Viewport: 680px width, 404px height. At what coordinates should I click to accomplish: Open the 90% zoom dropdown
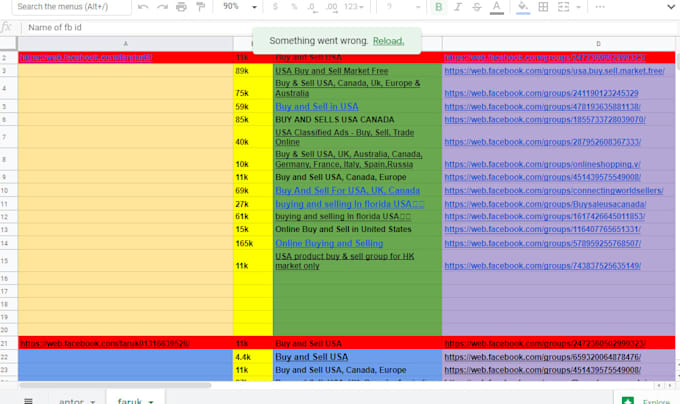pyautogui.click(x=240, y=7)
